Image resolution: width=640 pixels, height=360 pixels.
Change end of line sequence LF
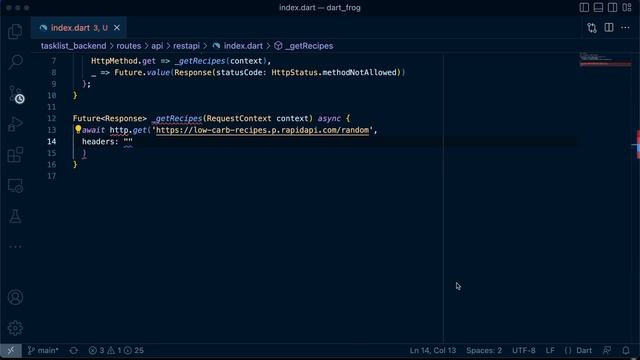click(x=550, y=350)
